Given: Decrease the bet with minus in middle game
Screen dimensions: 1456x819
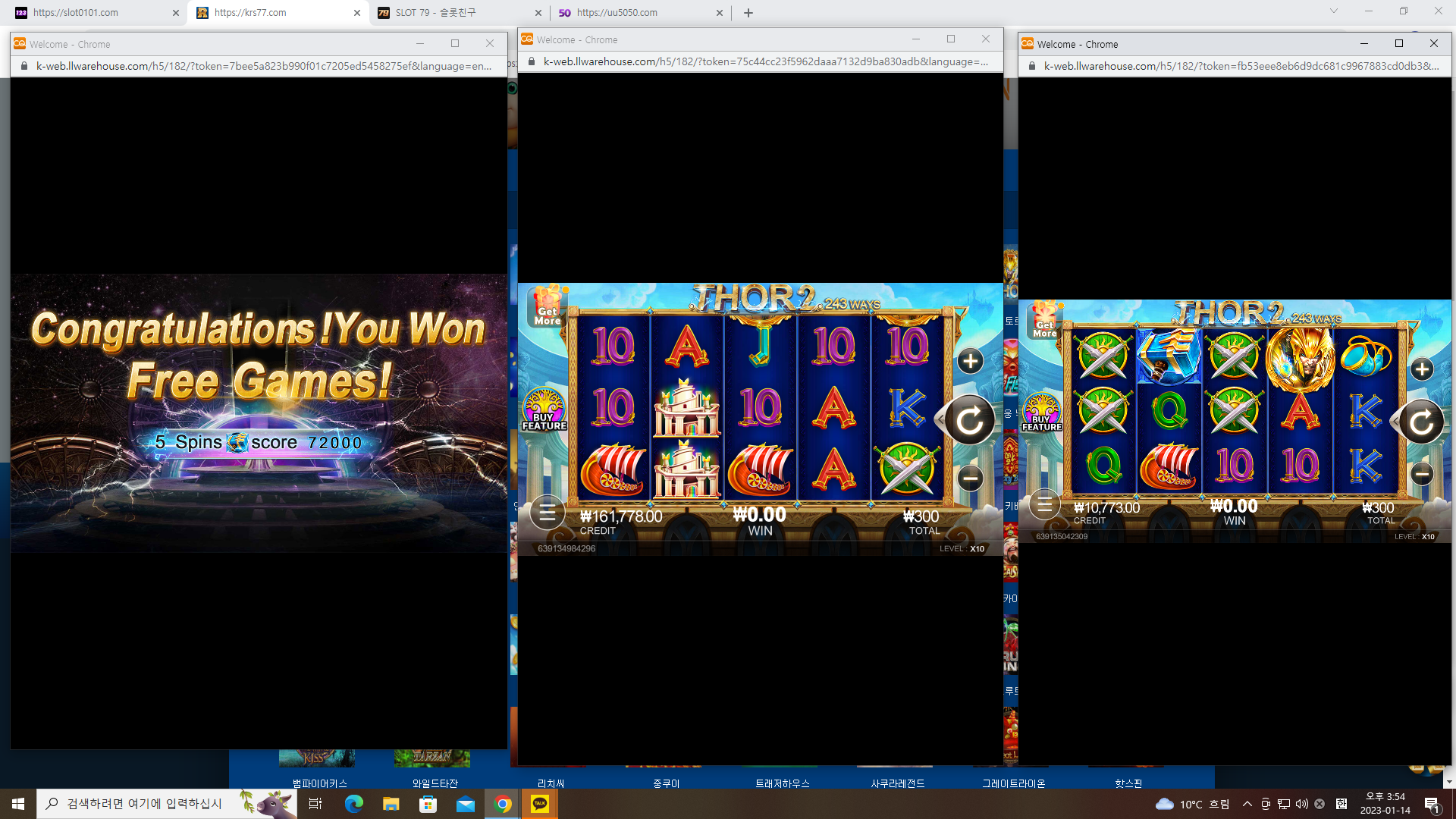Looking at the screenshot, I should [970, 479].
